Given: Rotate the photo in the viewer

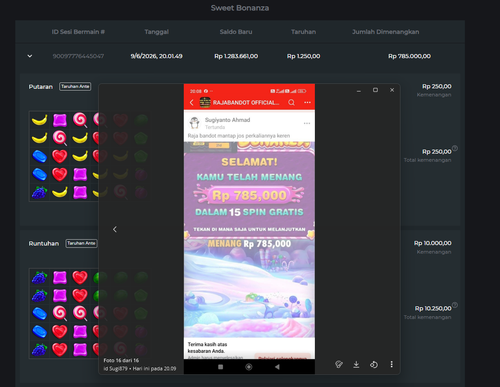Looking at the screenshot, I should pyautogui.click(x=374, y=364).
